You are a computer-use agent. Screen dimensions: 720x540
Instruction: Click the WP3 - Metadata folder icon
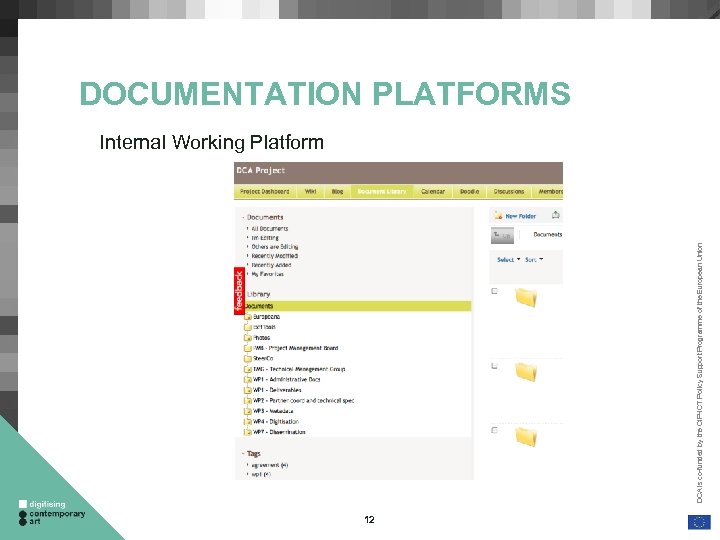coord(248,411)
